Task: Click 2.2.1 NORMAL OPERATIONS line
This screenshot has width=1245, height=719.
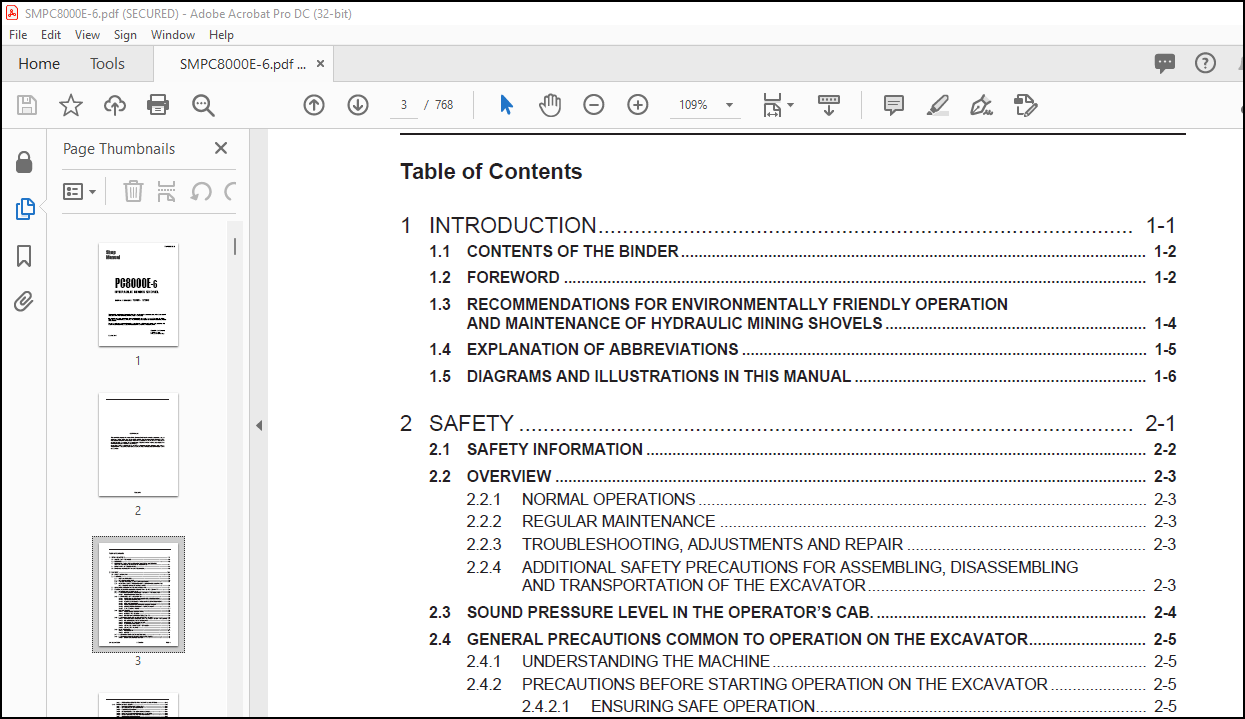Action: (x=821, y=499)
